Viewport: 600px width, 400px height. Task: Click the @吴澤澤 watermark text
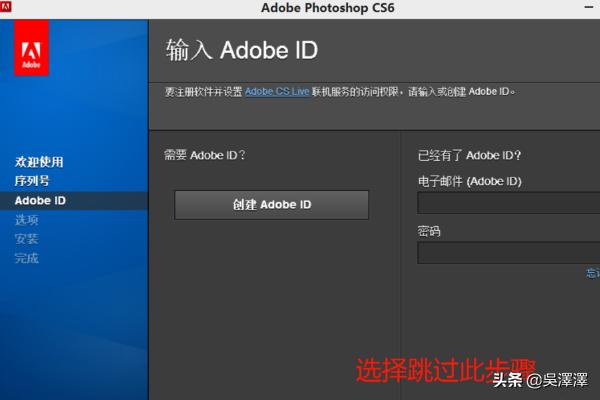(560, 380)
